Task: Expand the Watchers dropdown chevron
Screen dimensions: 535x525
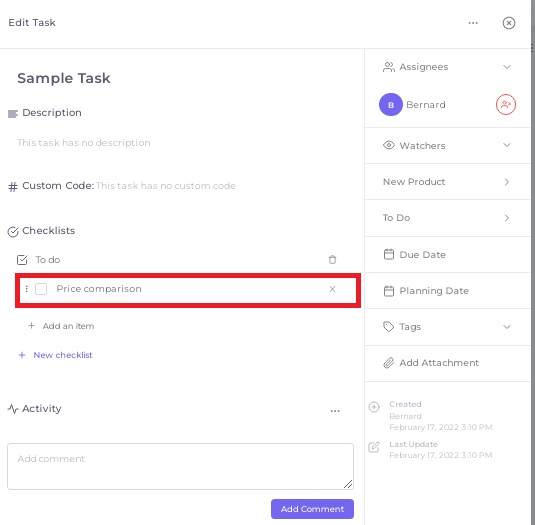Action: (507, 145)
